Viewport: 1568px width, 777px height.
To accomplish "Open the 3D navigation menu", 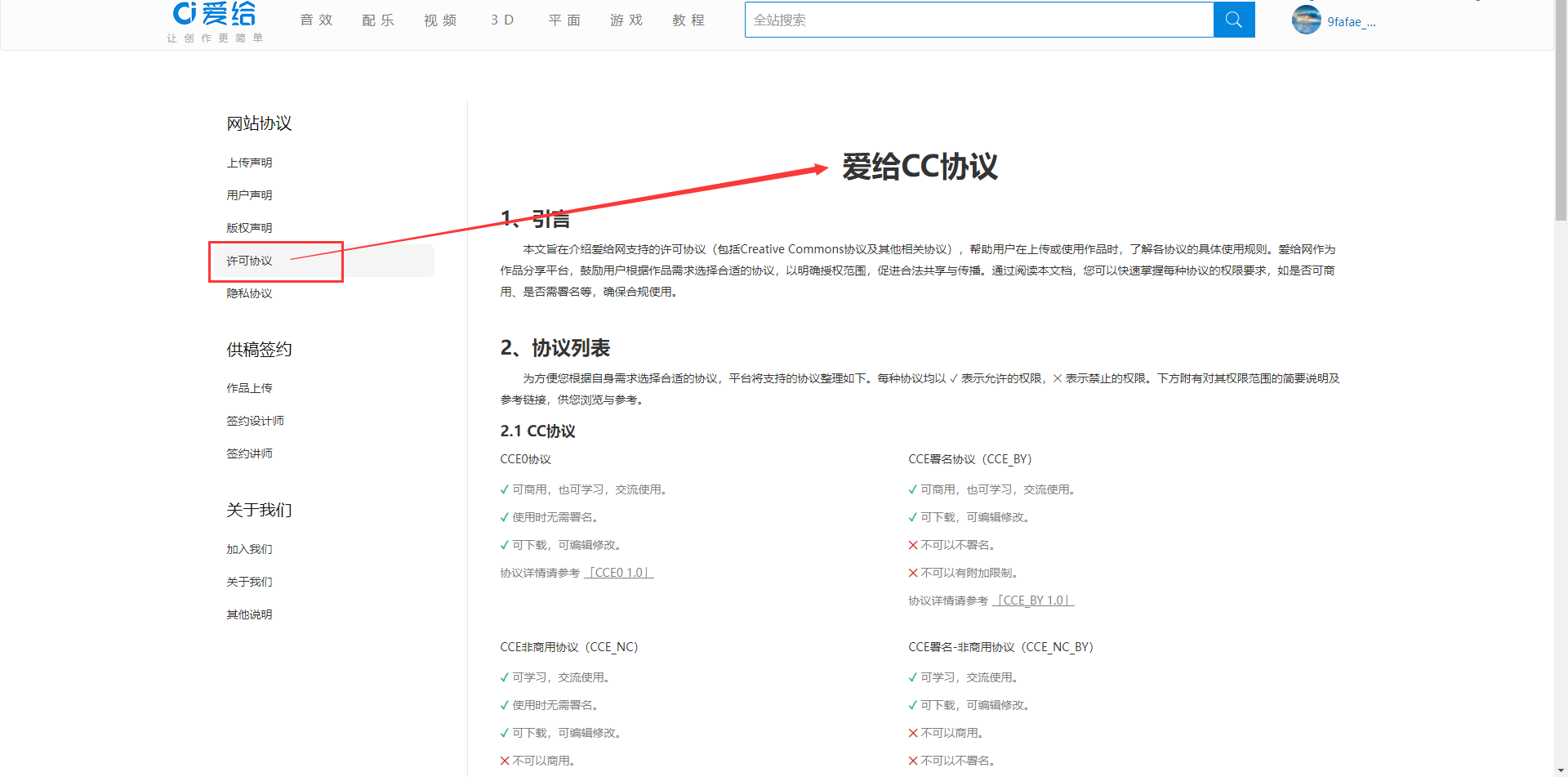I will [502, 20].
